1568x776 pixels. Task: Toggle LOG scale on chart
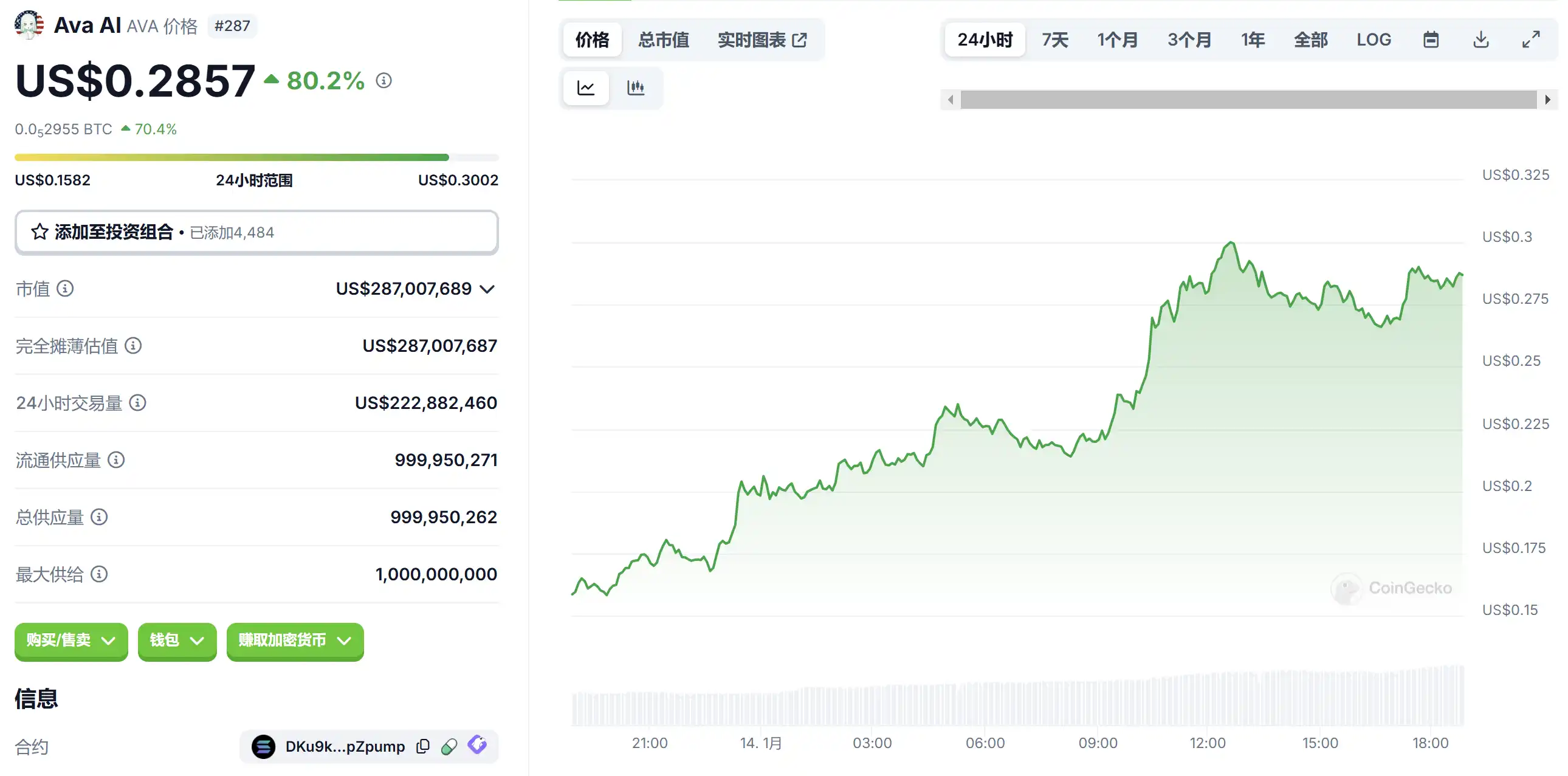[1374, 40]
